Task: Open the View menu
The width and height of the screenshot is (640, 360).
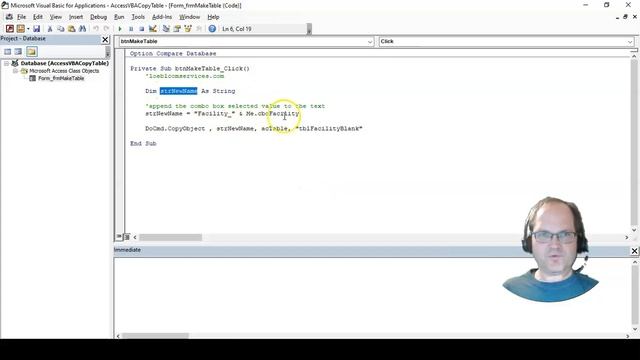Action: coord(56,17)
